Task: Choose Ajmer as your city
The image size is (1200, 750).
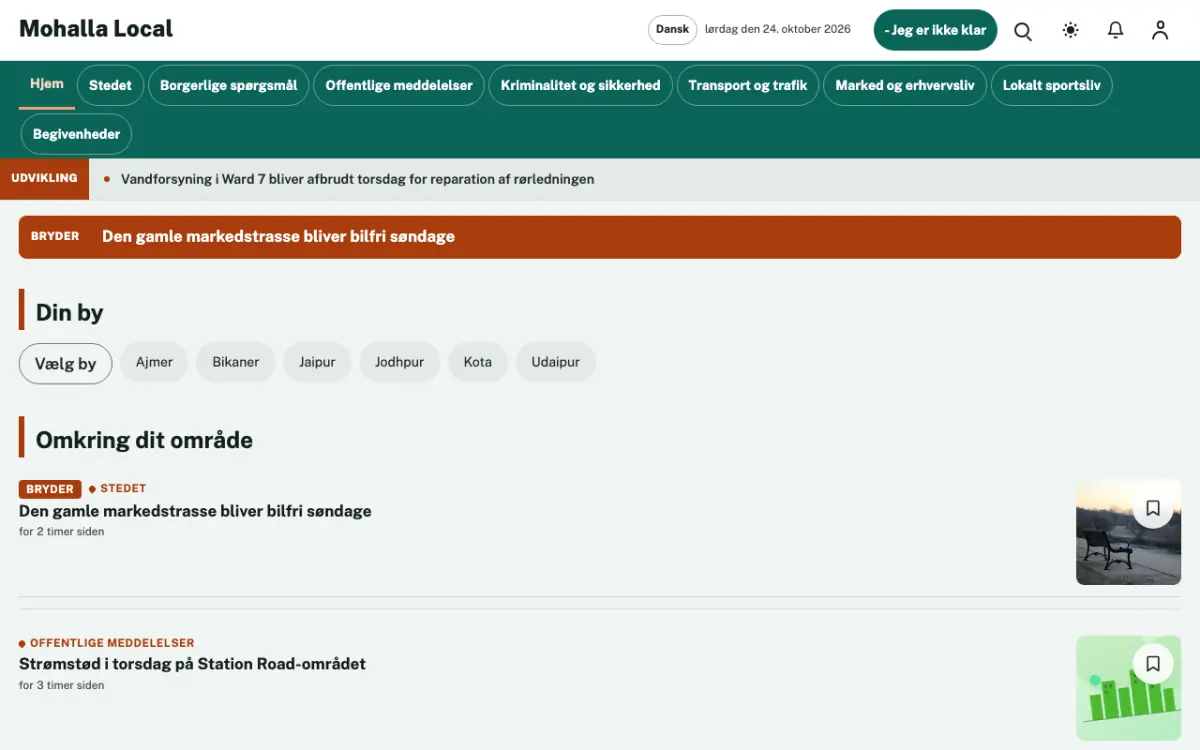Action: [x=154, y=362]
